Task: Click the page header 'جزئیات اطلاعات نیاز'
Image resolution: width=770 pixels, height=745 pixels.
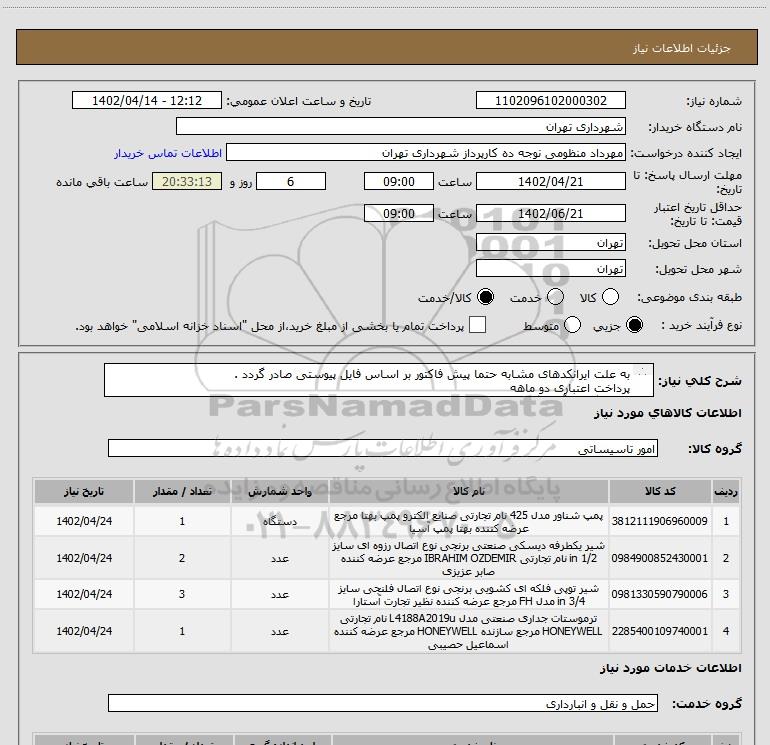Action: pyautogui.click(x=681, y=48)
